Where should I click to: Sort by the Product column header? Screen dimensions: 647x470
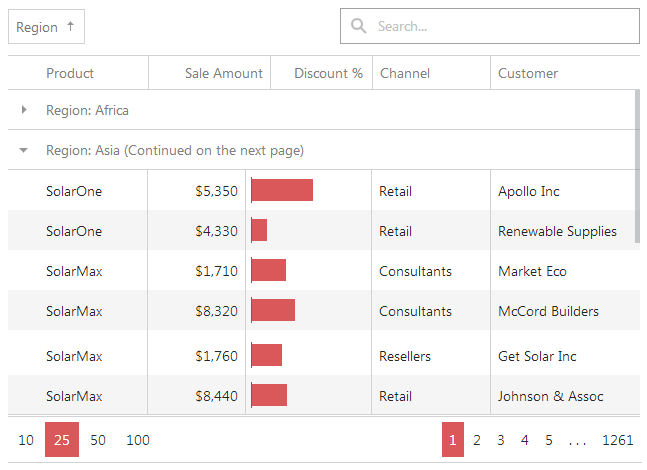point(70,73)
